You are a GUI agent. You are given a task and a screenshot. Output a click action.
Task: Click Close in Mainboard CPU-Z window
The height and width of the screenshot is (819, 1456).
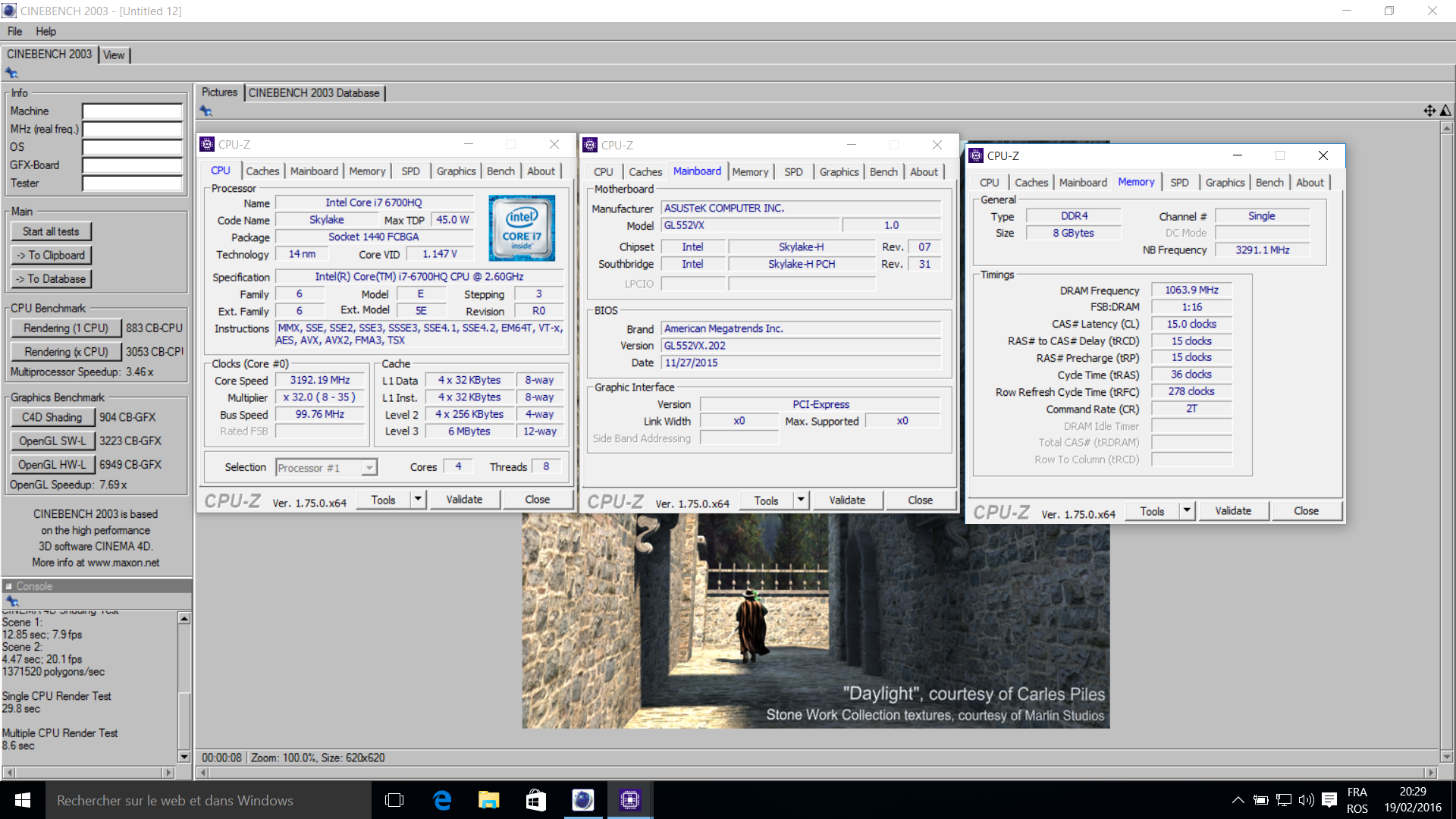920,500
